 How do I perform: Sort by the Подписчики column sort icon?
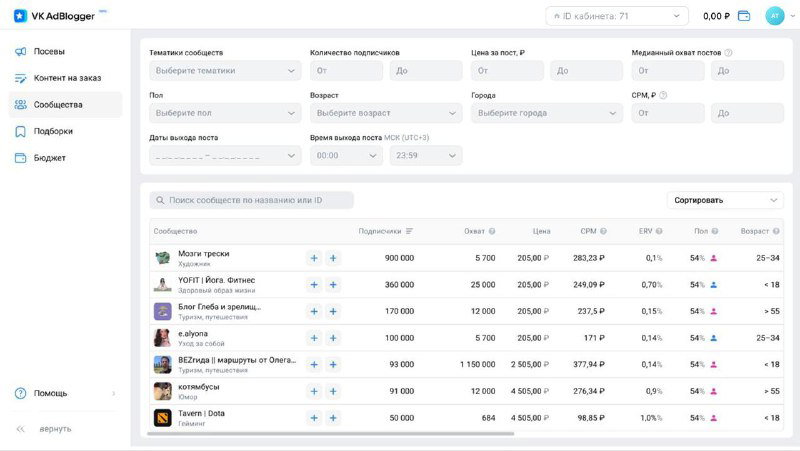pos(409,231)
